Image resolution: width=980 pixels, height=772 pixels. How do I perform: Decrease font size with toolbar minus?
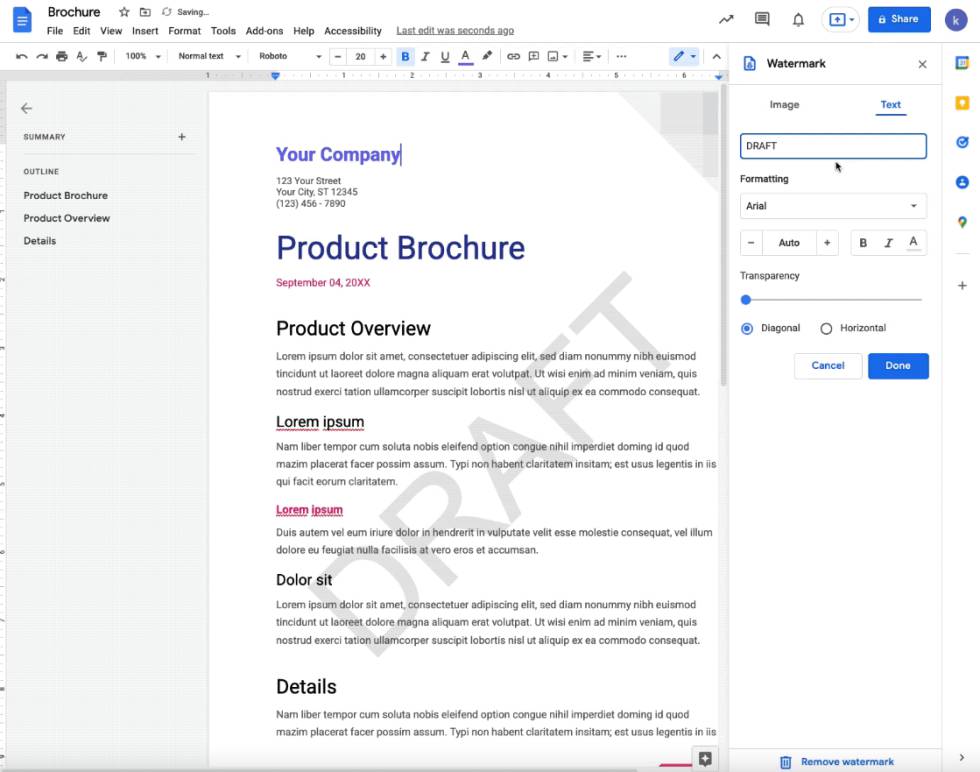click(338, 56)
